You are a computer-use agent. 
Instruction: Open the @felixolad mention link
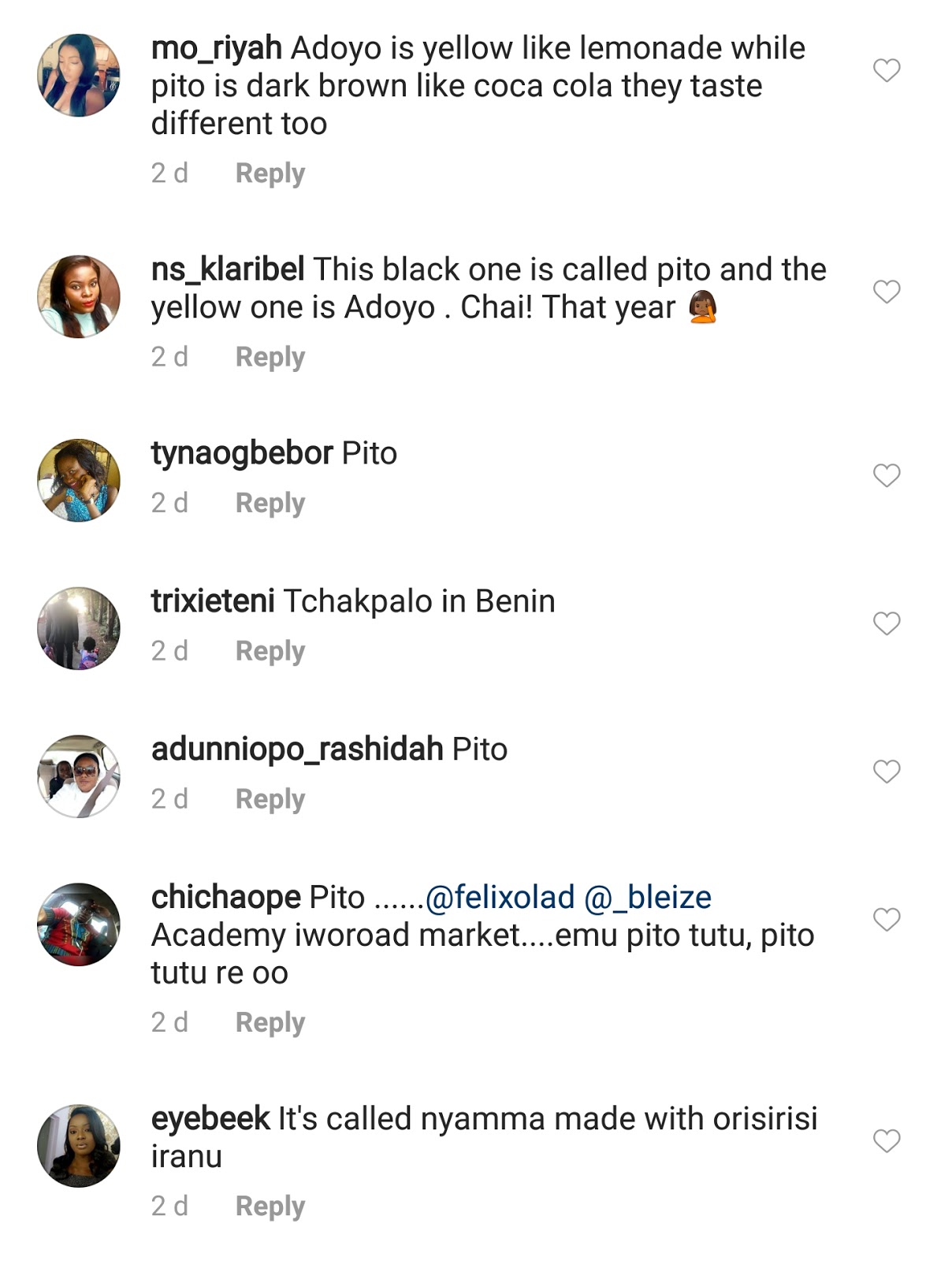pyautogui.click(x=500, y=898)
